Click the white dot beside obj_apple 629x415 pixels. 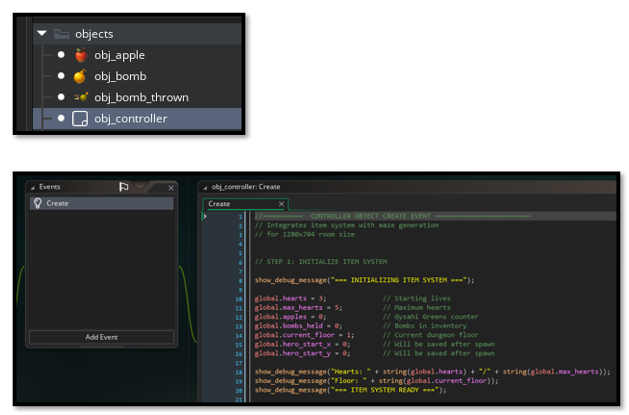(x=61, y=55)
